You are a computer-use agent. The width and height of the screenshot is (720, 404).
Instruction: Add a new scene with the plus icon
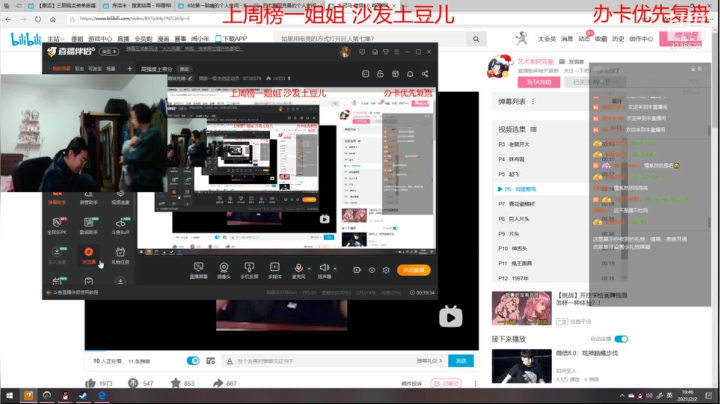129,68
